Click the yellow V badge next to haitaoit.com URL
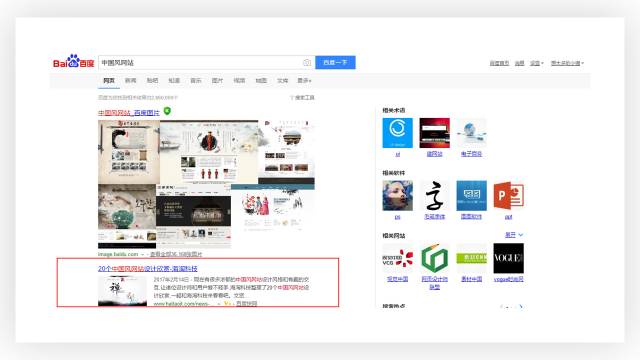This screenshot has width=640, height=360. click(x=227, y=304)
